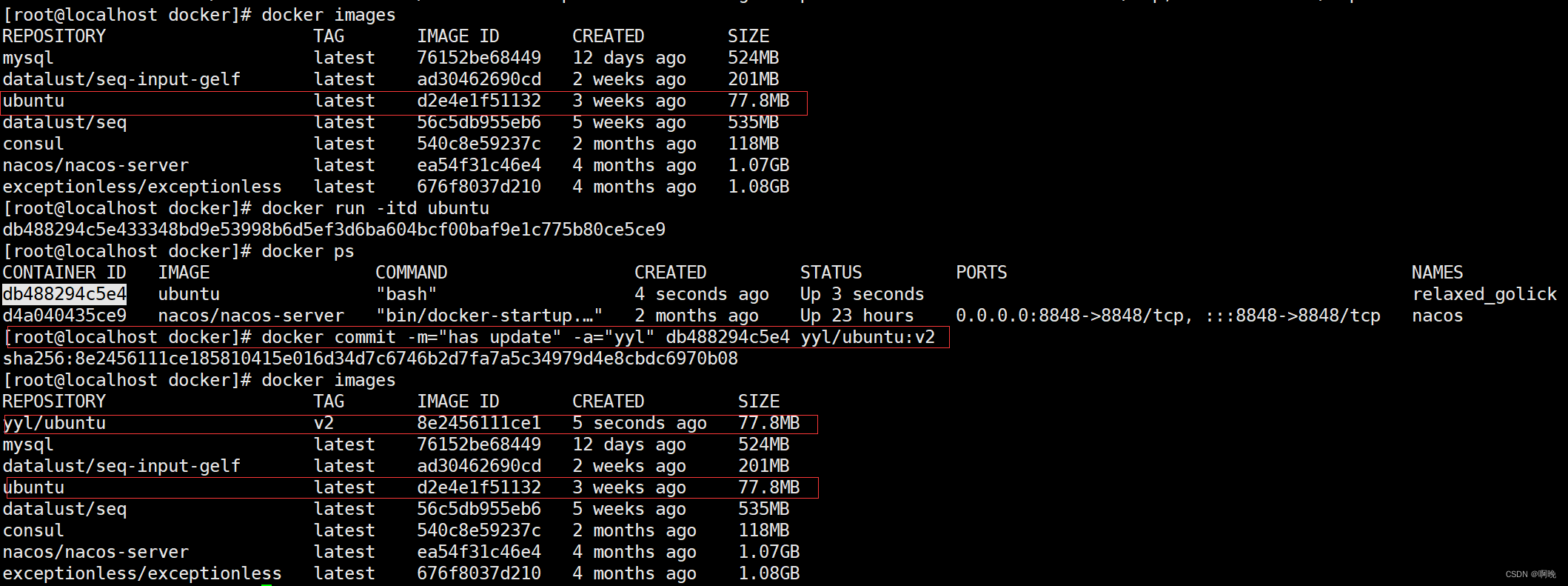This screenshot has height=586, width=1568.
Task: Click the sha256 commit hash output line
Action: coord(370,359)
